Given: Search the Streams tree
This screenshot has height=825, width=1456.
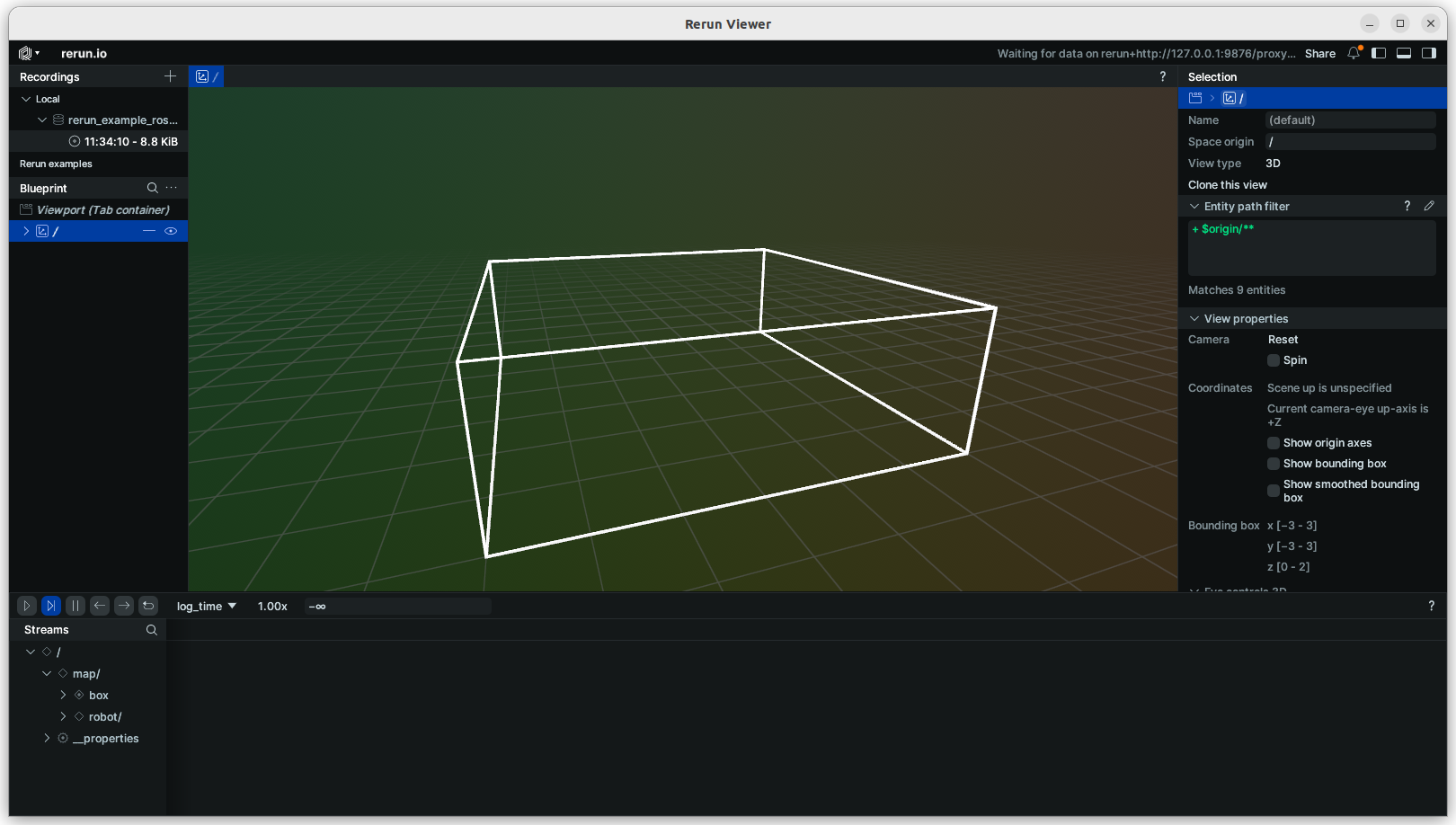Looking at the screenshot, I should coord(151,630).
